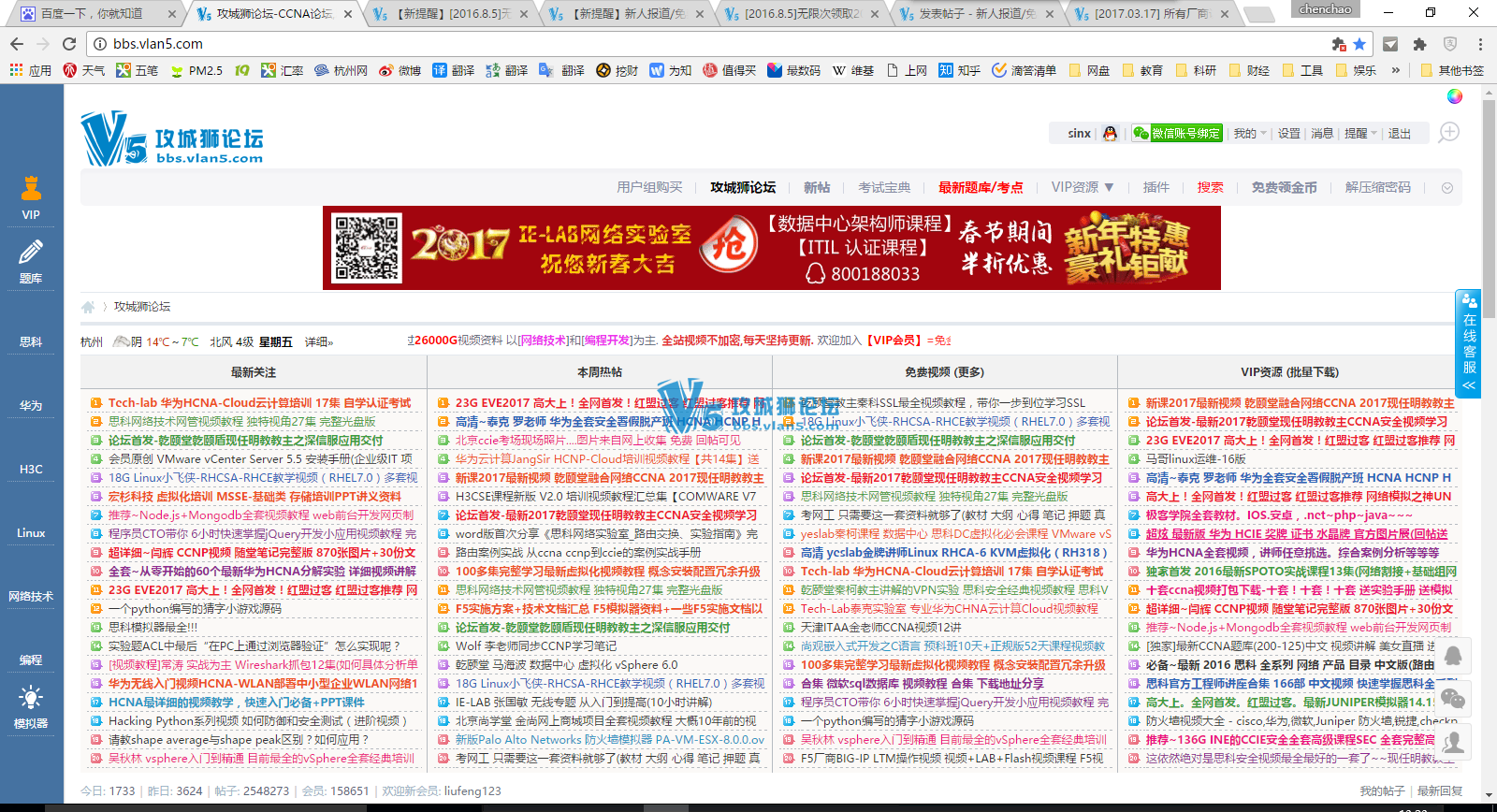The image size is (1497, 812).
Task: Click the blocked plugin icon in address bar
Action: [x=1339, y=44]
